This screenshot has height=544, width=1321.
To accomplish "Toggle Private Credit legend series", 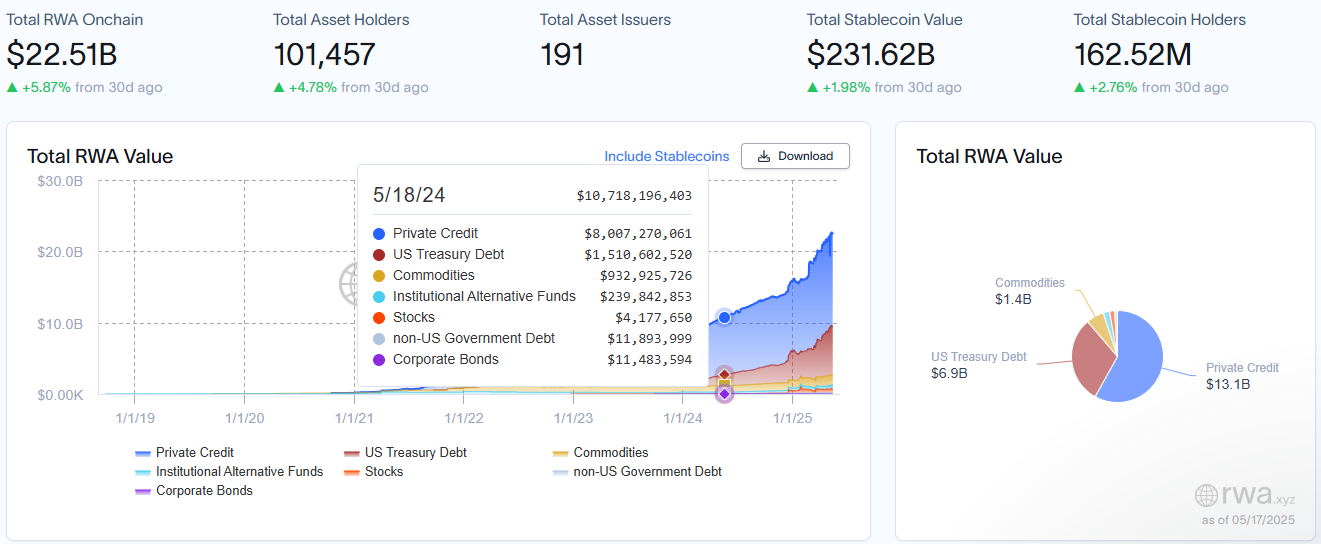I will (184, 452).
